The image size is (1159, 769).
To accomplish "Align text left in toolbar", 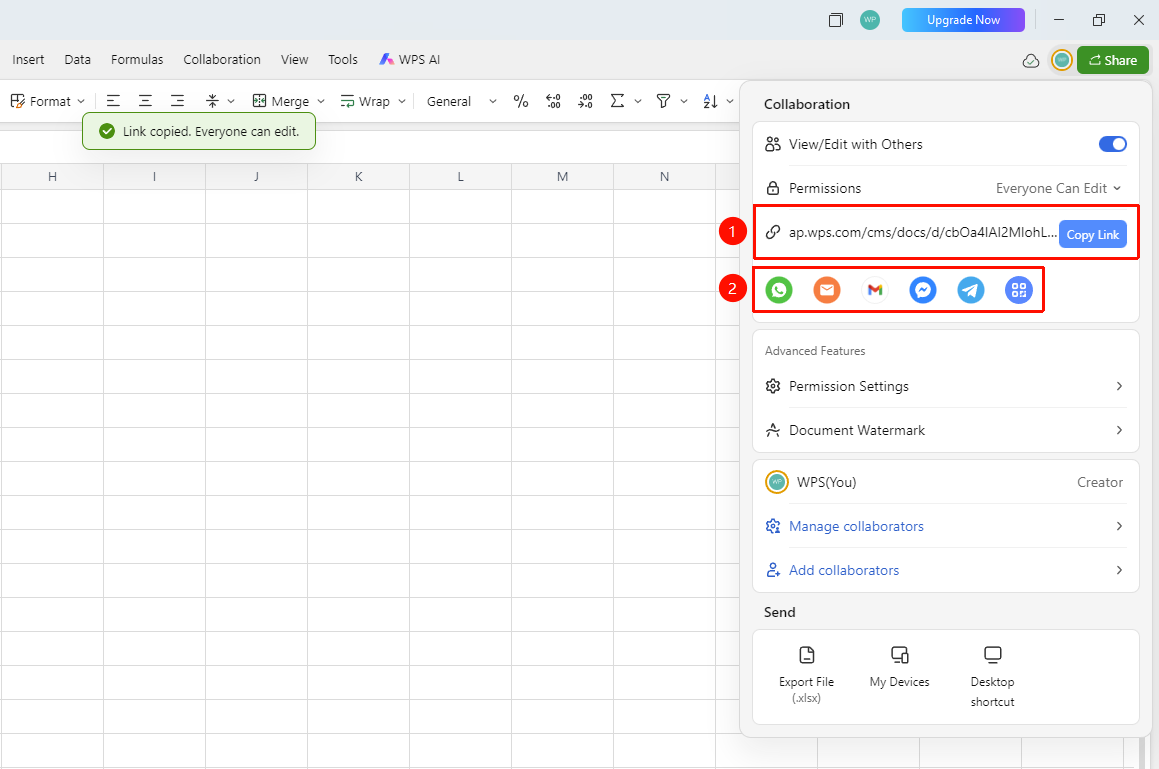I will click(x=113, y=101).
